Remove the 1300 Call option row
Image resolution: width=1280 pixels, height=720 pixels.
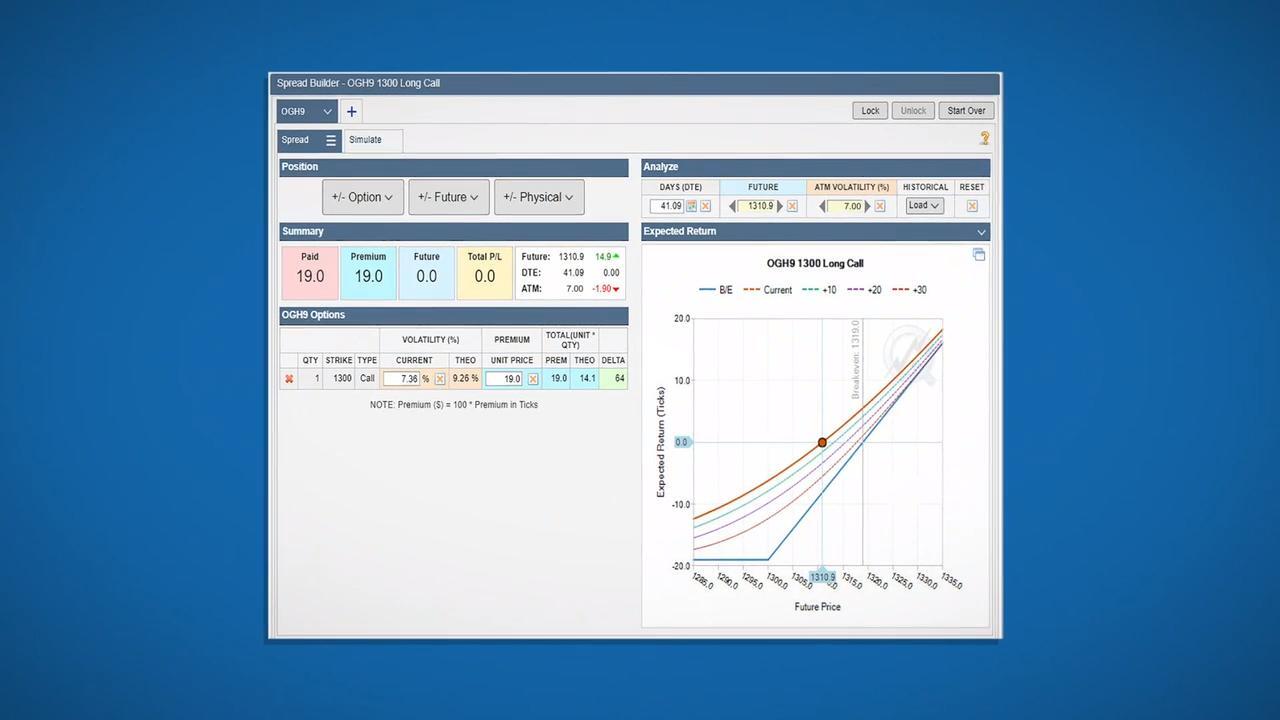click(289, 379)
